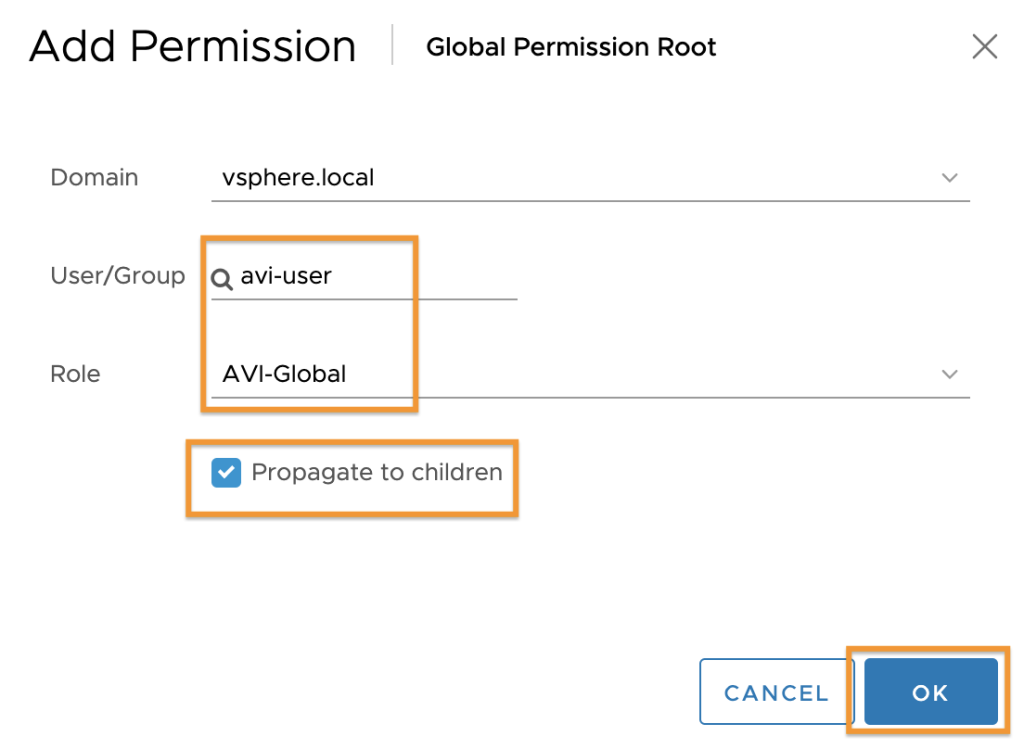Click the User/Group field label
This screenshot has width=1024, height=749.
[118, 276]
